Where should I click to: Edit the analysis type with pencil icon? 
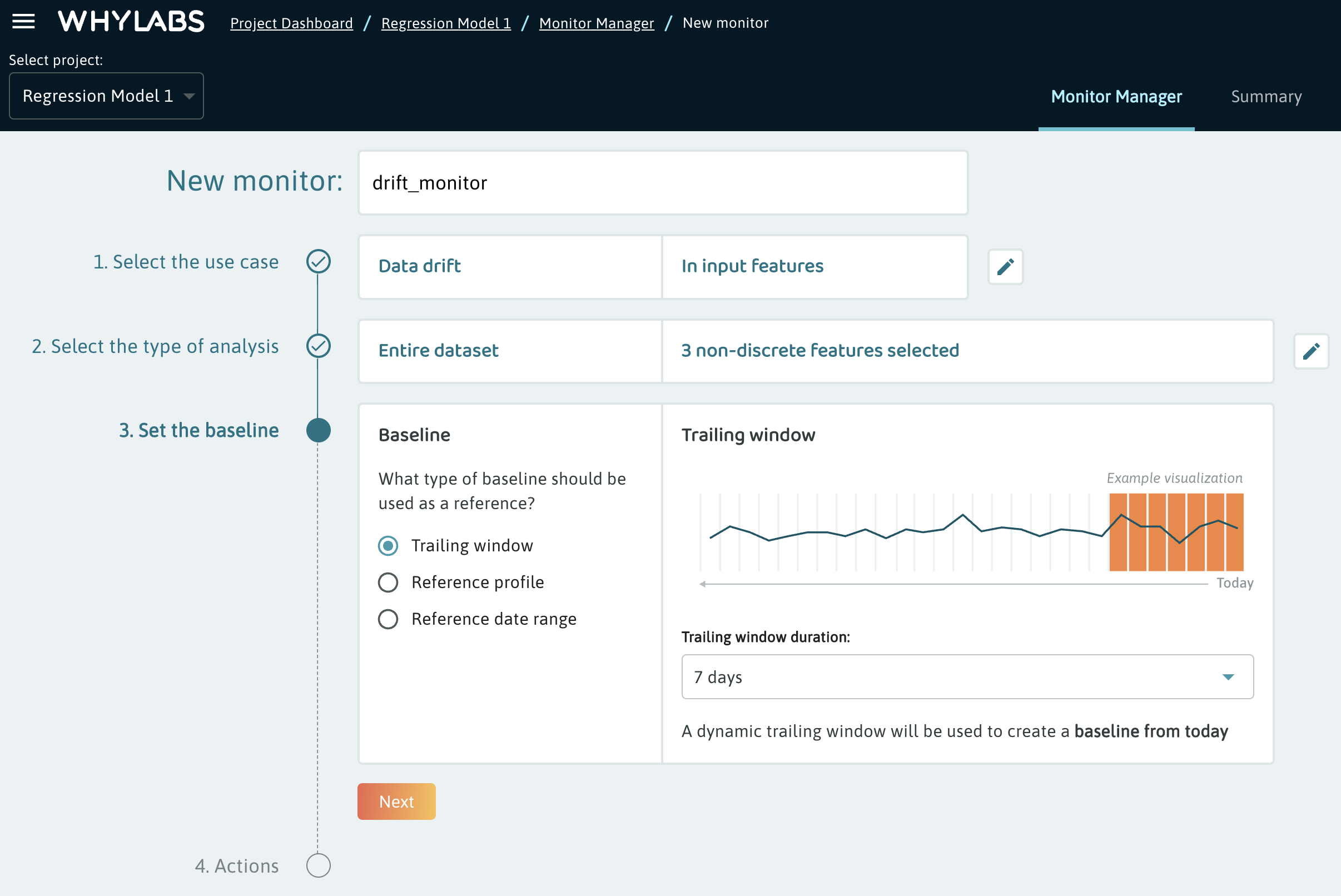(1311, 351)
